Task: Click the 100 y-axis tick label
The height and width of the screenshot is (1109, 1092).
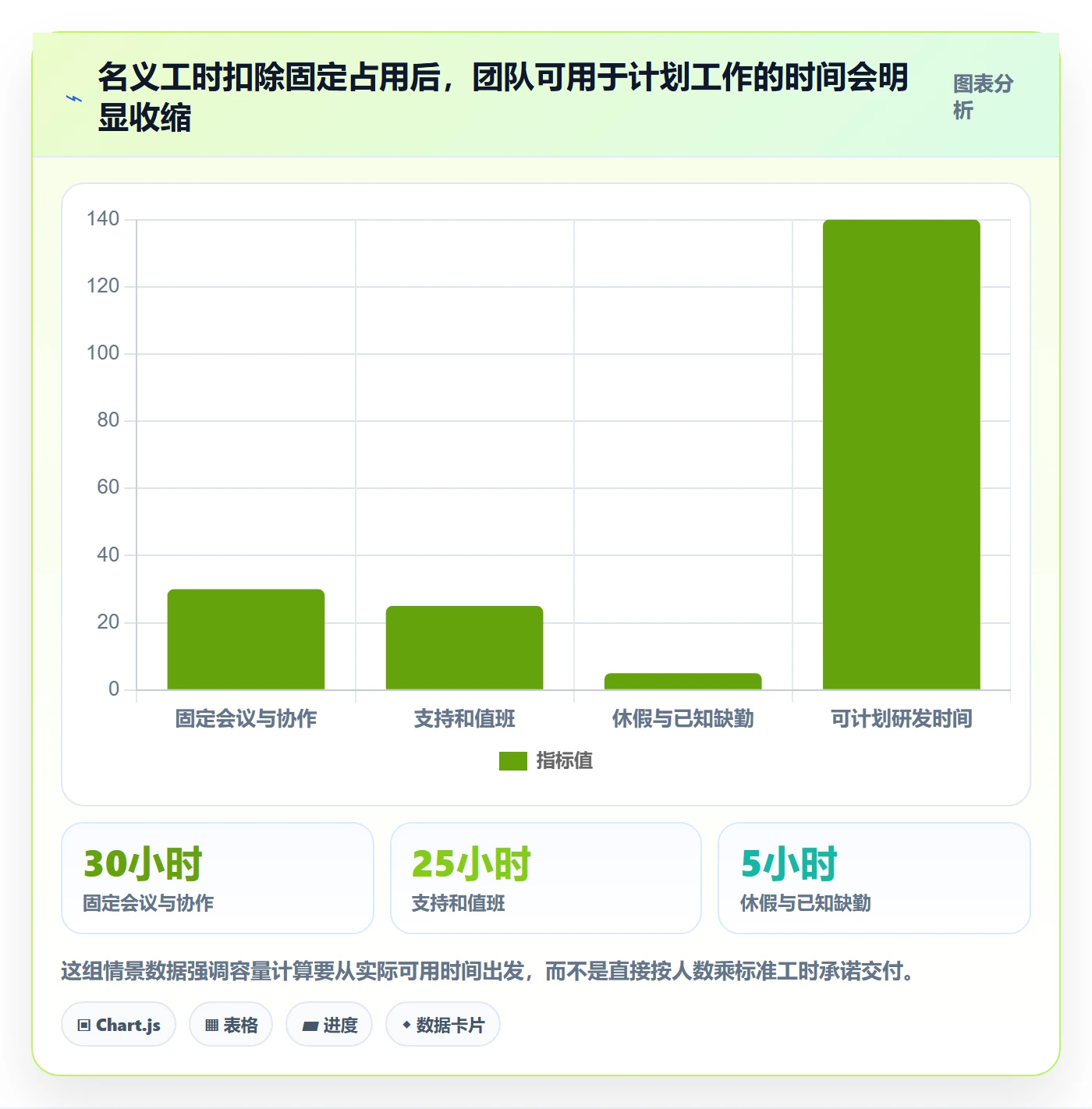Action: pos(103,353)
